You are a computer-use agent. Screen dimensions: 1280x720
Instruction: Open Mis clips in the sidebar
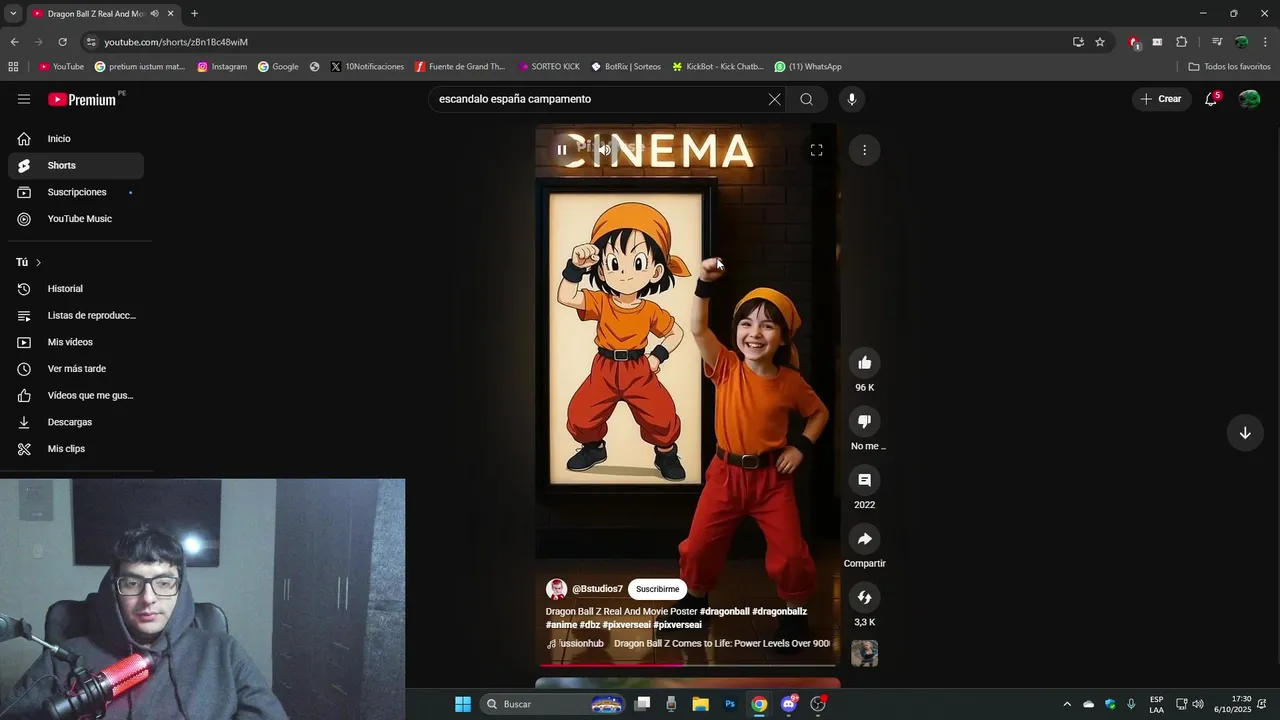click(76, 449)
